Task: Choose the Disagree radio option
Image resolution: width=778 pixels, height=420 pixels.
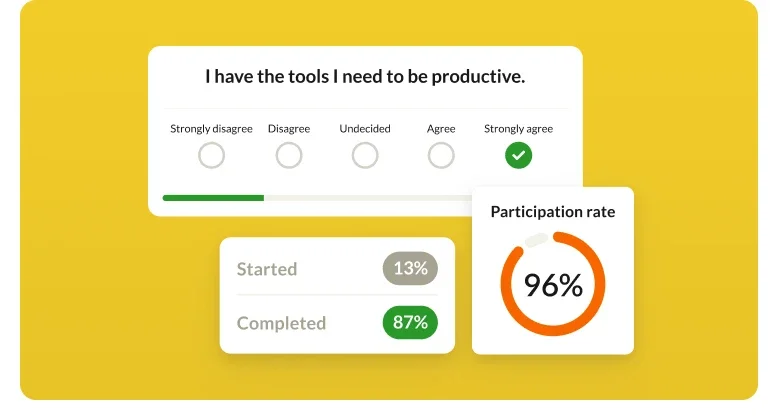Action: (289, 156)
